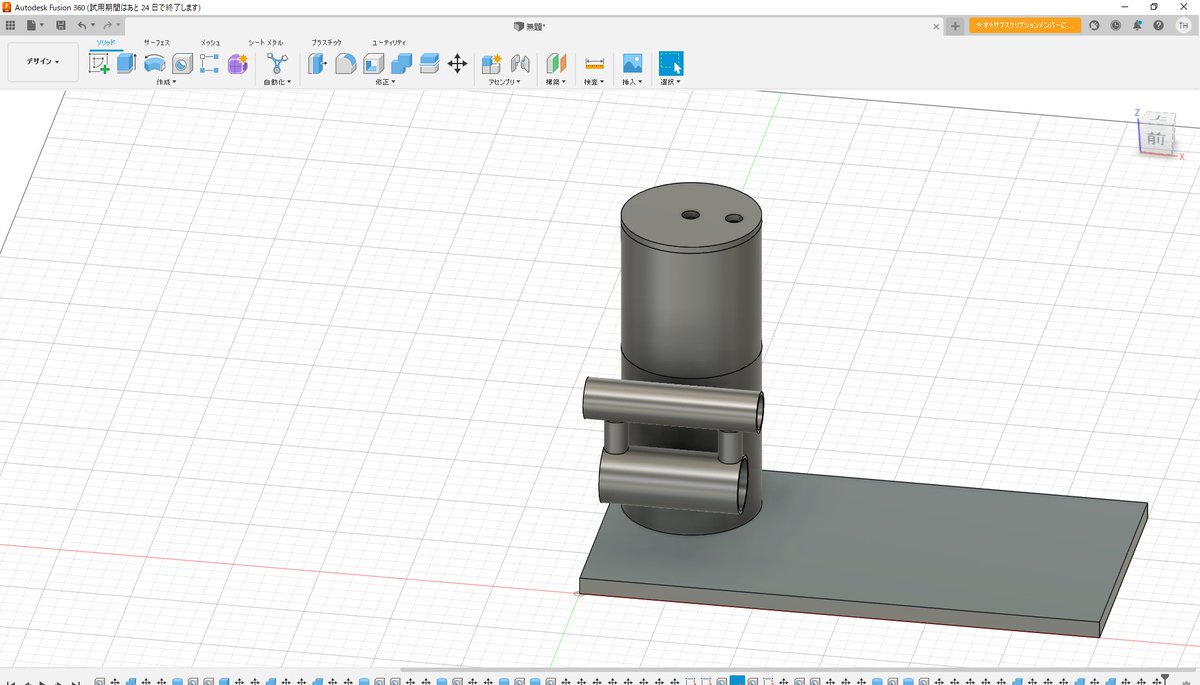This screenshot has width=1200, height=685.
Task: Select the Shell tool
Action: coord(373,64)
